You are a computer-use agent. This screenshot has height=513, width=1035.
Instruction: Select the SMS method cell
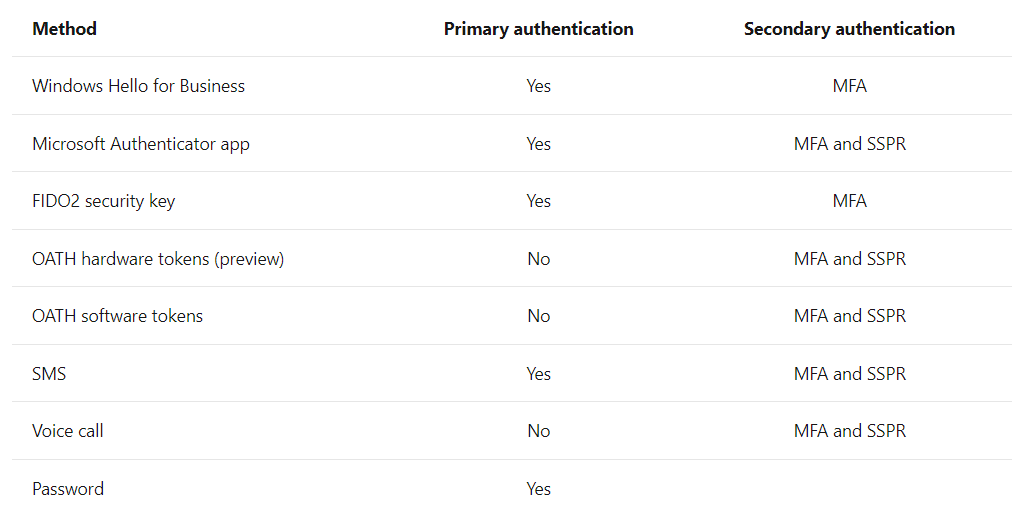click(49, 374)
